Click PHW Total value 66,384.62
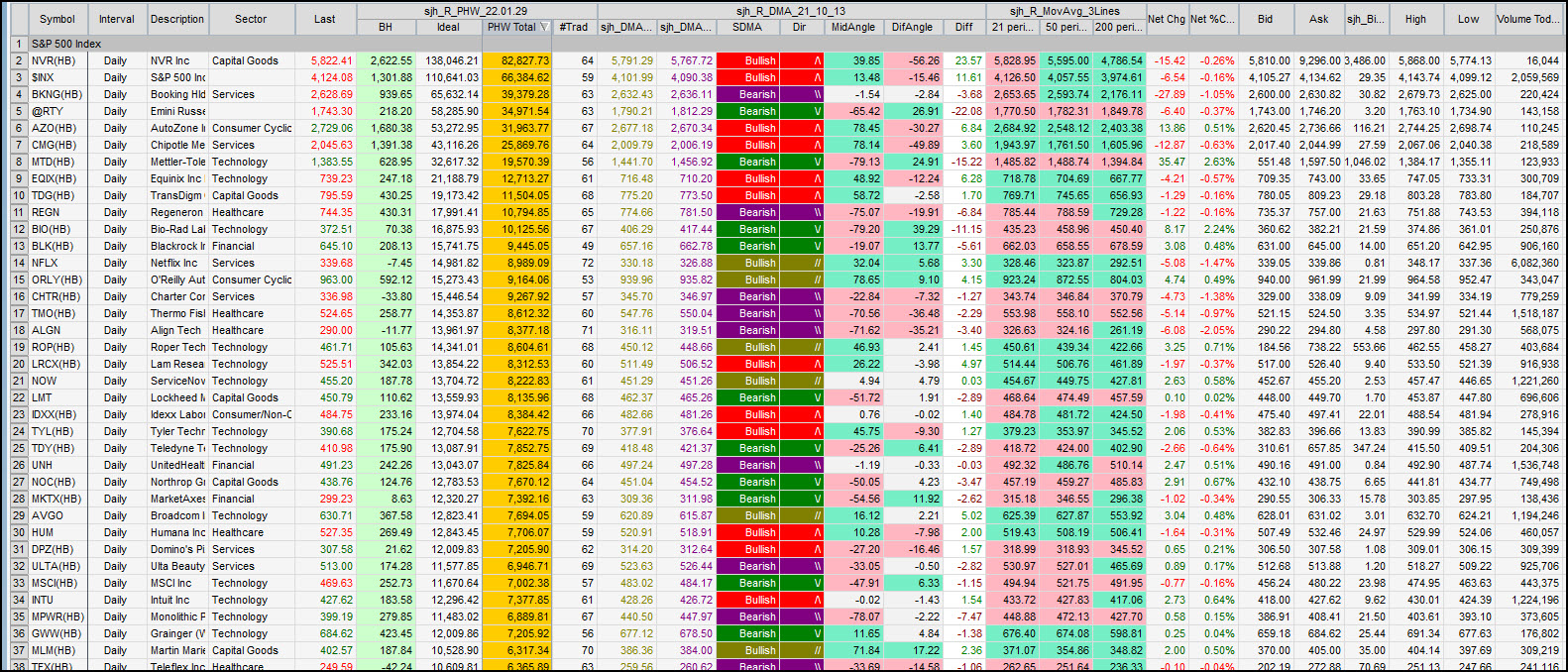 pos(516,77)
